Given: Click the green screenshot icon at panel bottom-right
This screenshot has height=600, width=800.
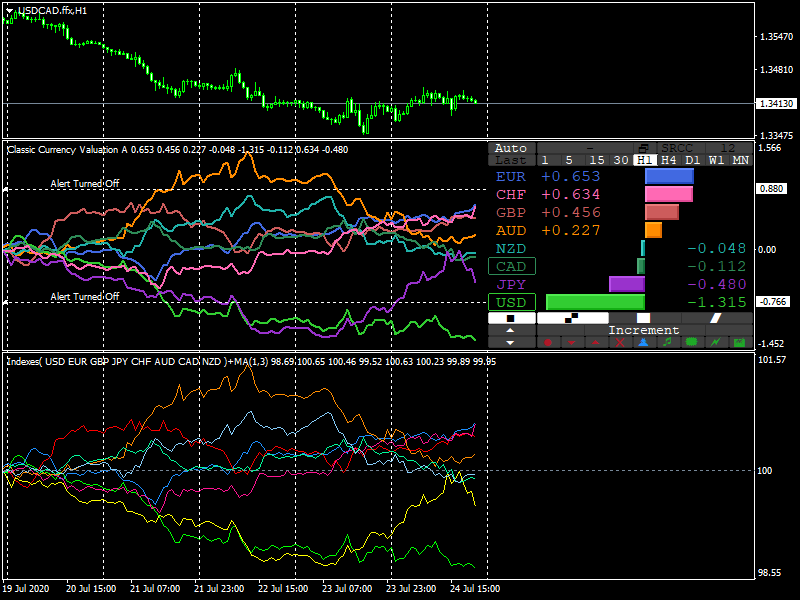Looking at the screenshot, I should [738, 343].
